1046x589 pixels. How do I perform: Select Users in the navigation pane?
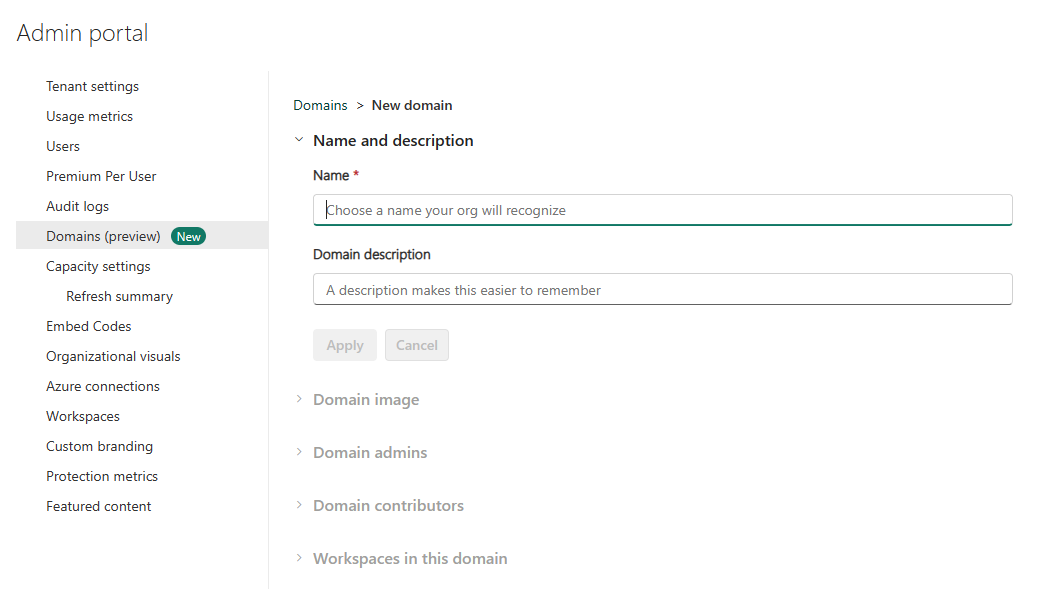(x=63, y=146)
